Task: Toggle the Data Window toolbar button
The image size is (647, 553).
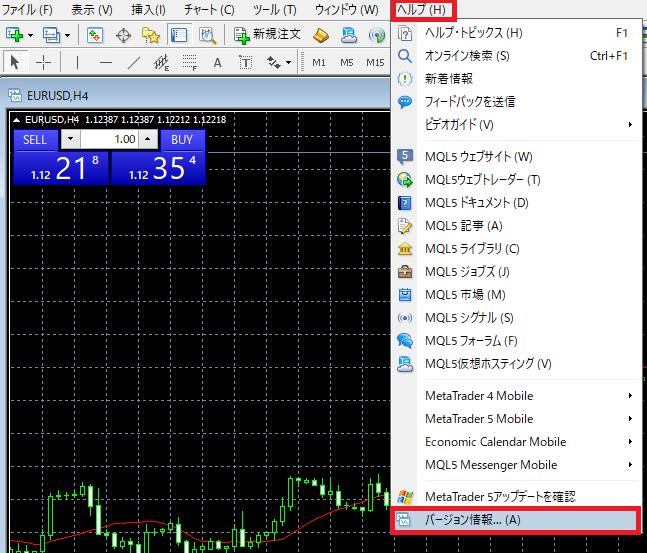Action: (123, 35)
